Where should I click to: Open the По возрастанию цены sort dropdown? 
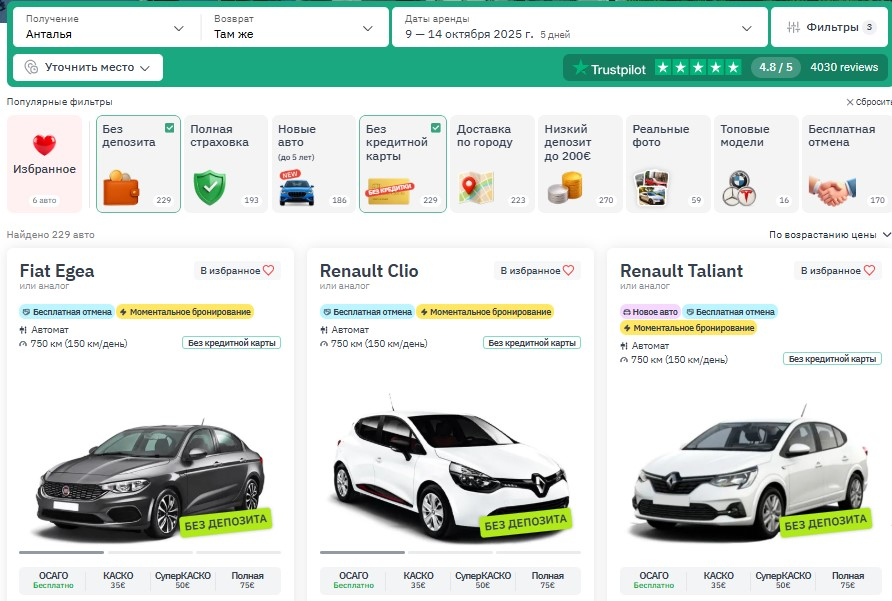[829, 235]
